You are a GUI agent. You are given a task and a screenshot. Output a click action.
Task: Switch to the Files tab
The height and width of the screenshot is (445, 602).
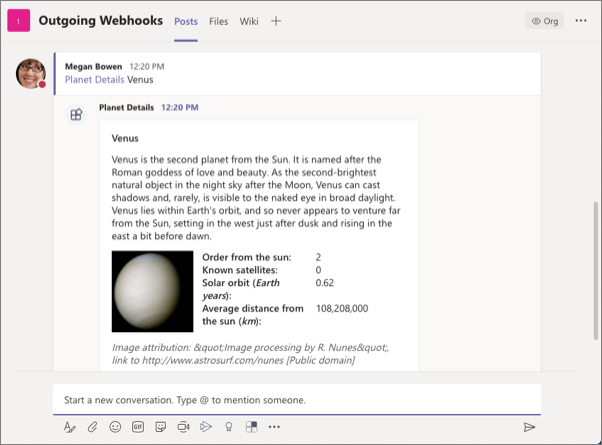[x=218, y=22]
